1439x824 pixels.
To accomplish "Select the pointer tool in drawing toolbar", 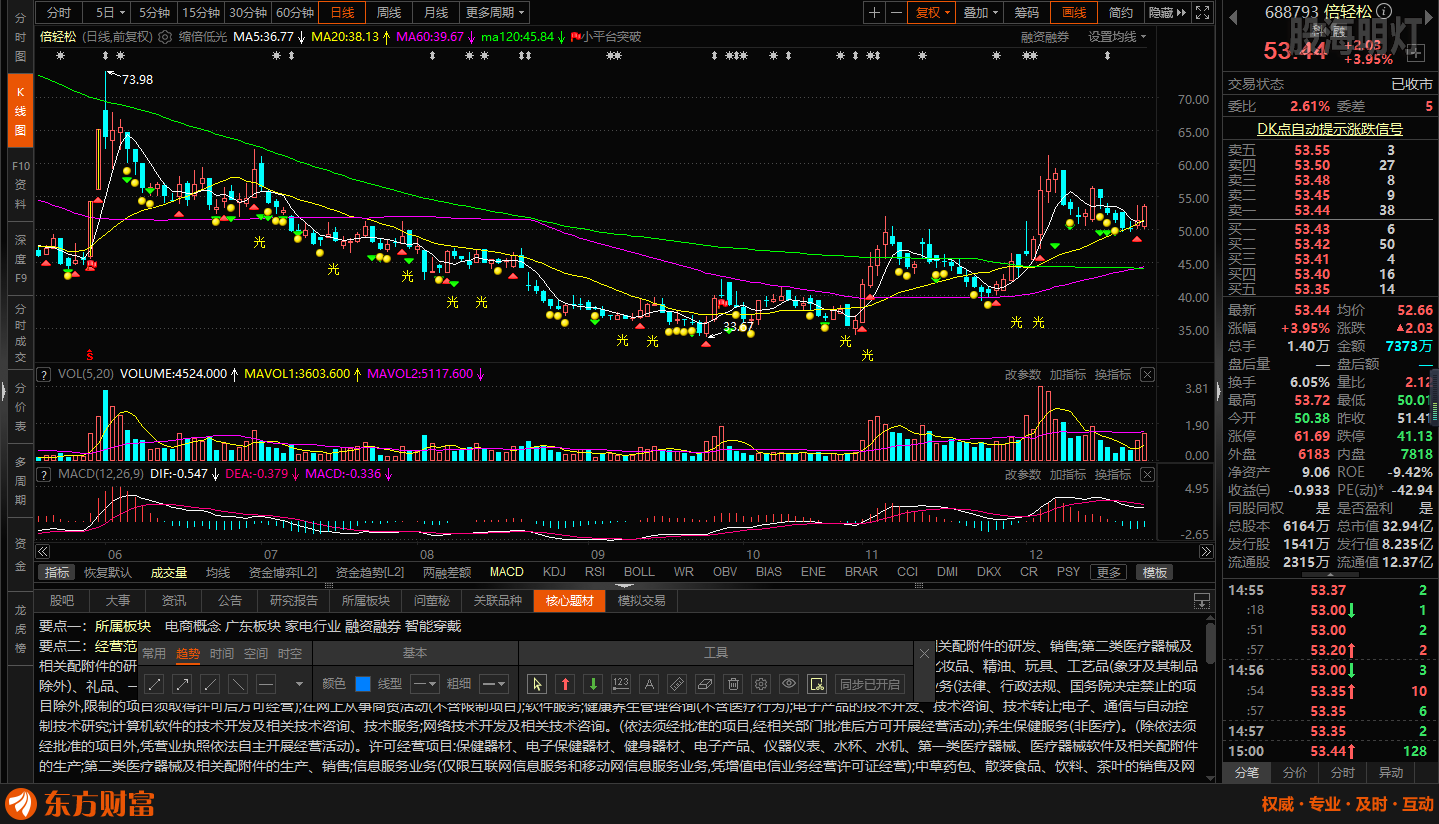I will (538, 684).
